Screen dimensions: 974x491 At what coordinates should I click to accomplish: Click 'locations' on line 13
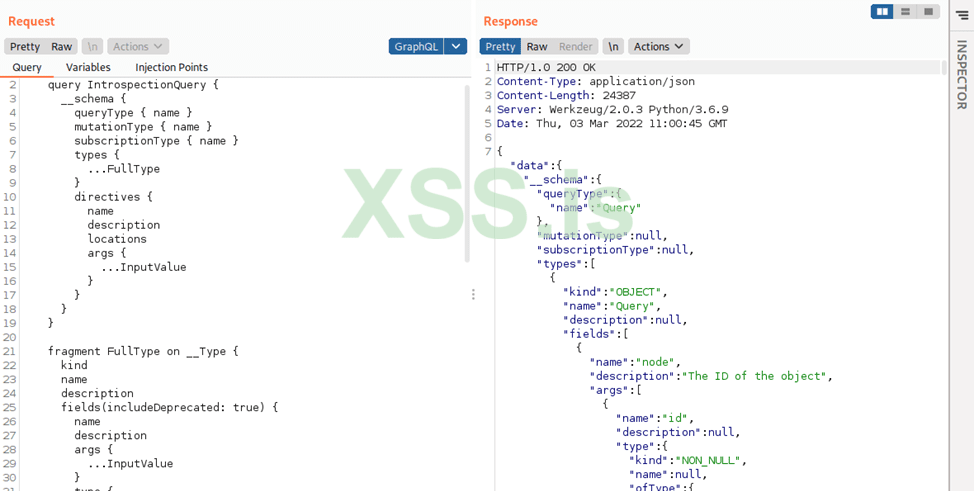click(x=117, y=239)
